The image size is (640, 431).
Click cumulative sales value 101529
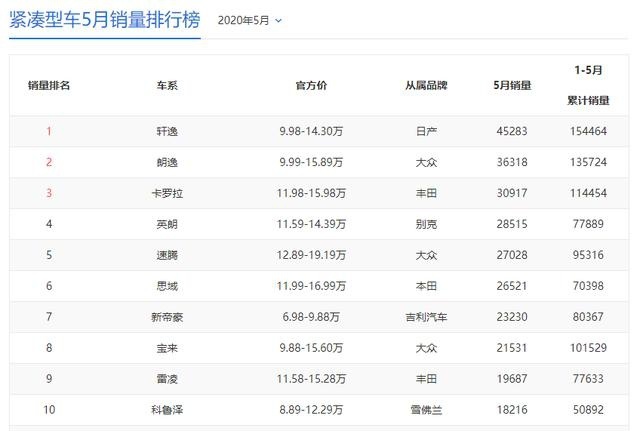coord(588,348)
